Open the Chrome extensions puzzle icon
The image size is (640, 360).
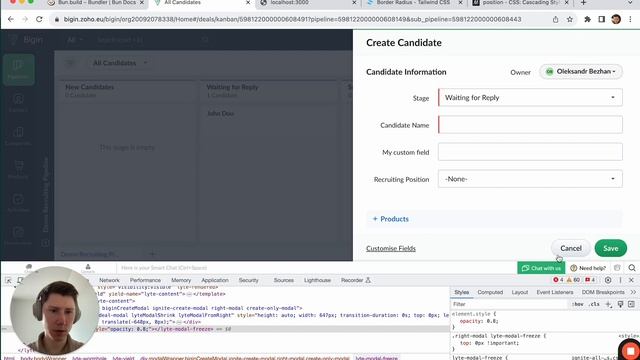pyautogui.click(x=587, y=19)
